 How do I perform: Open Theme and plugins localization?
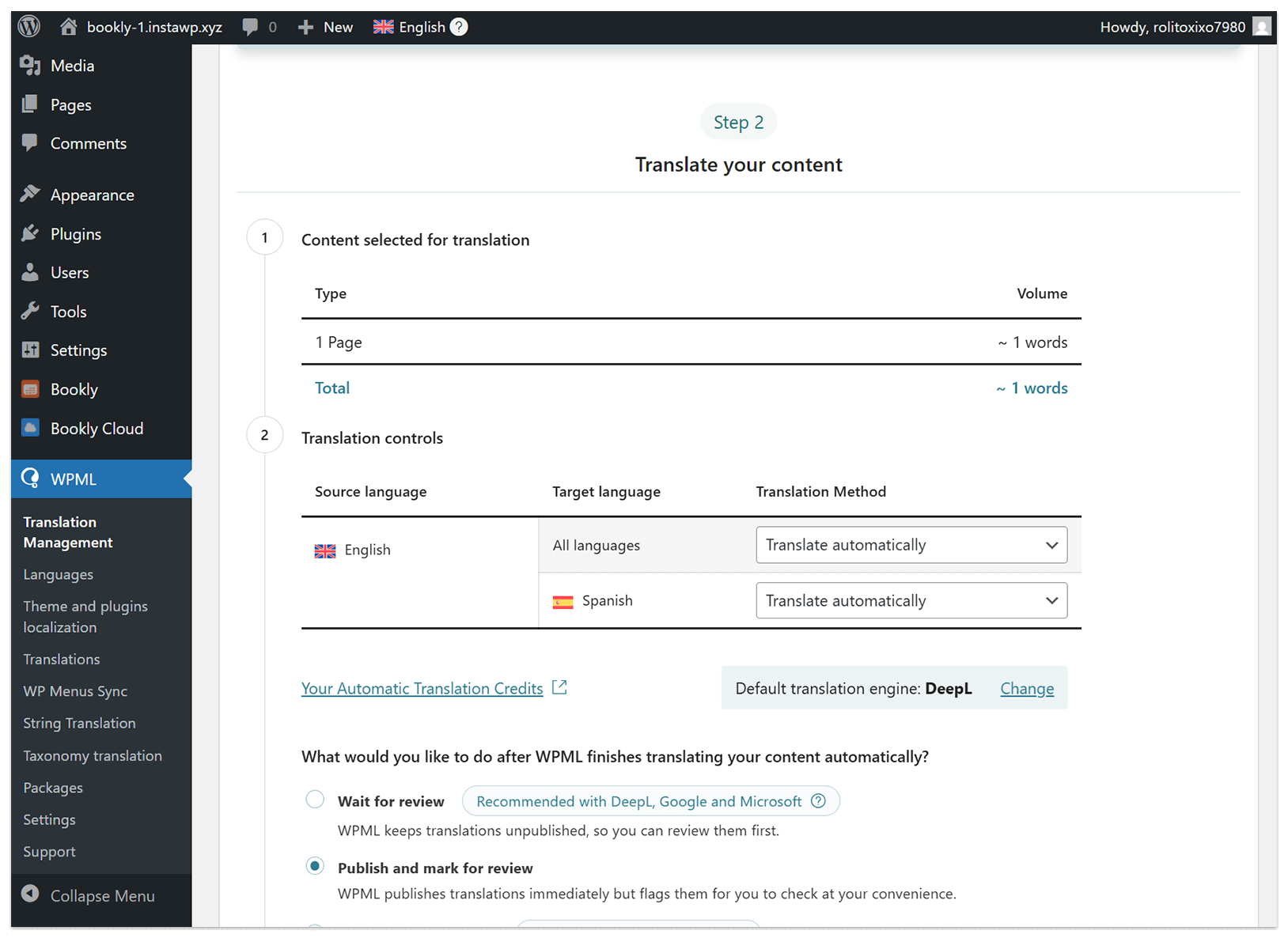(85, 617)
